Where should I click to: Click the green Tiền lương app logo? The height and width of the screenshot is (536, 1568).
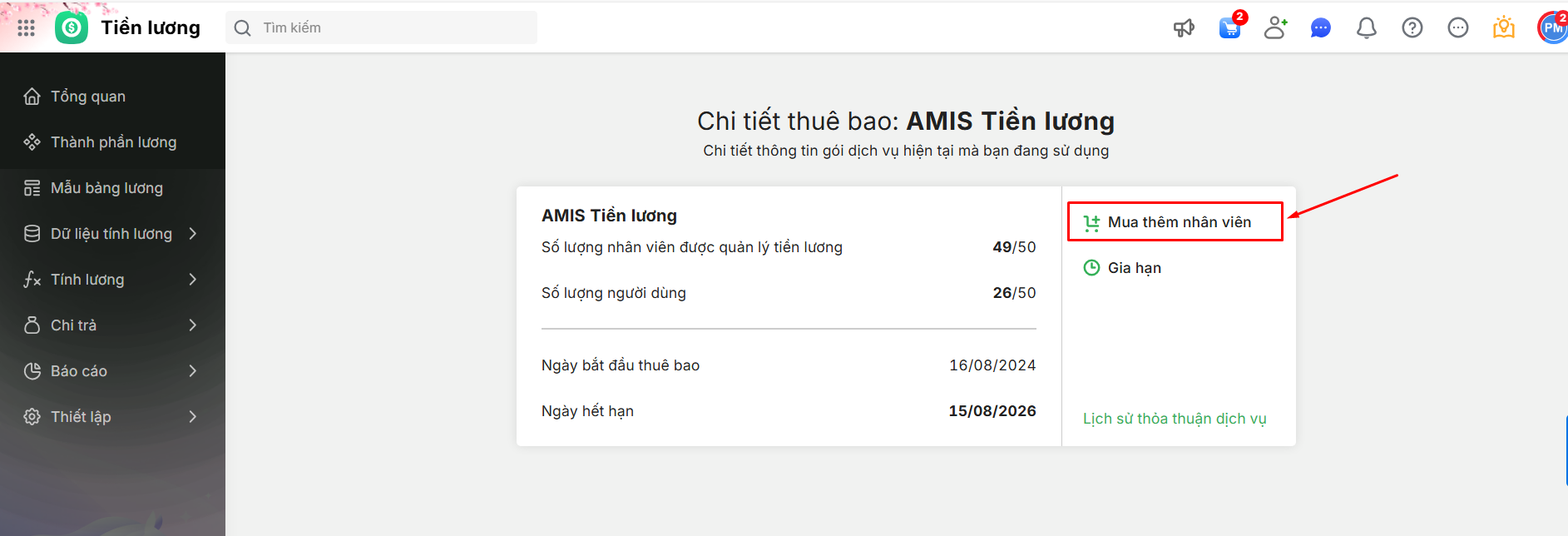(x=72, y=27)
